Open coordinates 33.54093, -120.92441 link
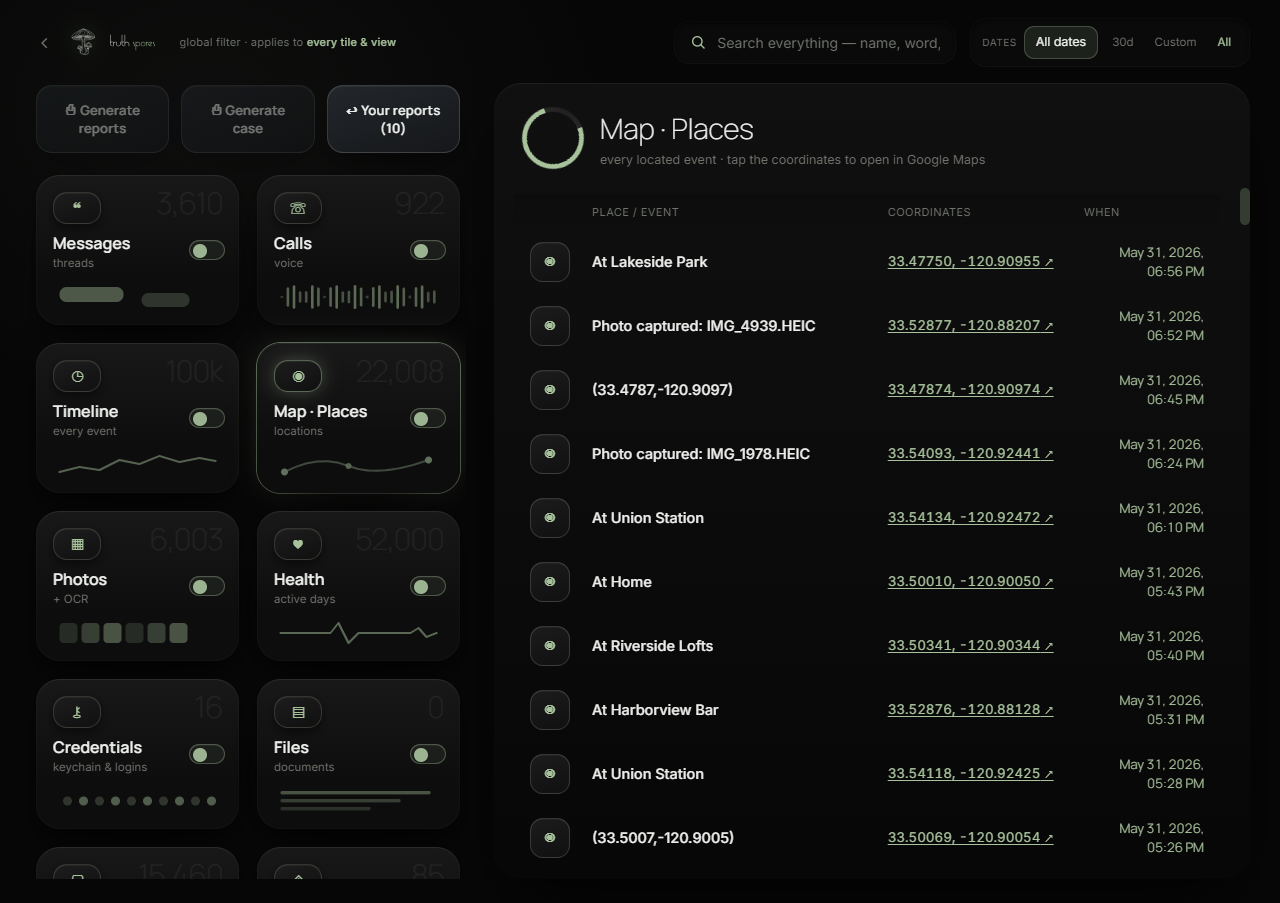This screenshot has width=1280, height=903. coord(970,454)
